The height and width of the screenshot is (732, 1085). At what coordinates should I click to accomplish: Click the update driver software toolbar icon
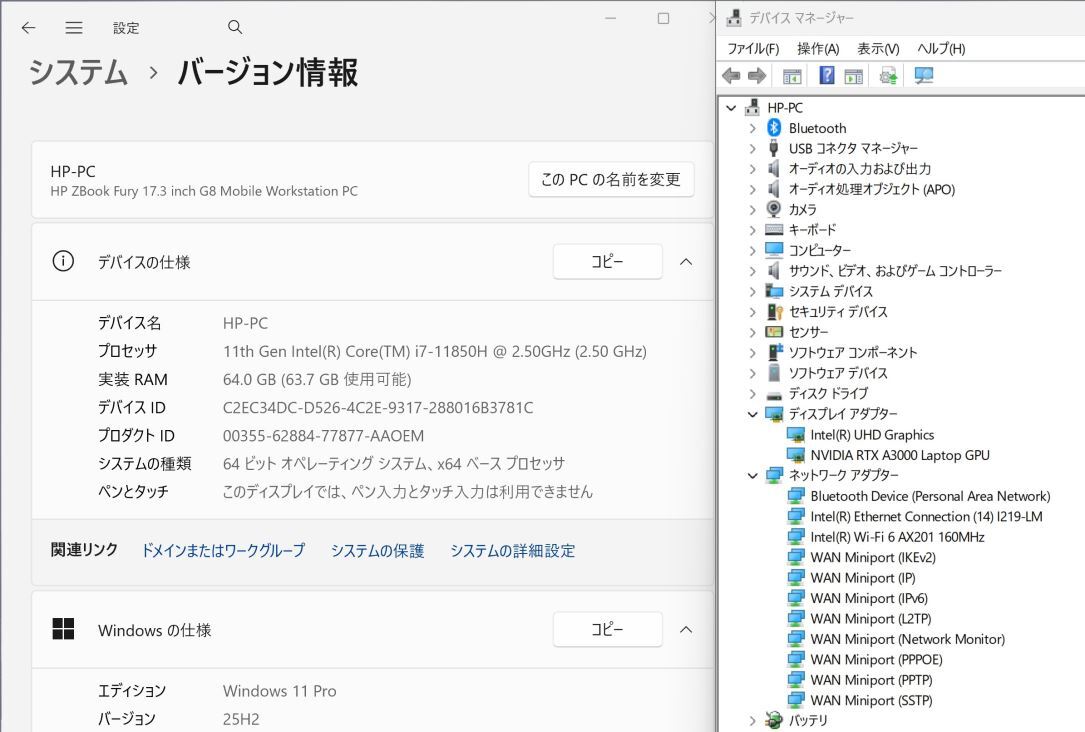pos(887,76)
